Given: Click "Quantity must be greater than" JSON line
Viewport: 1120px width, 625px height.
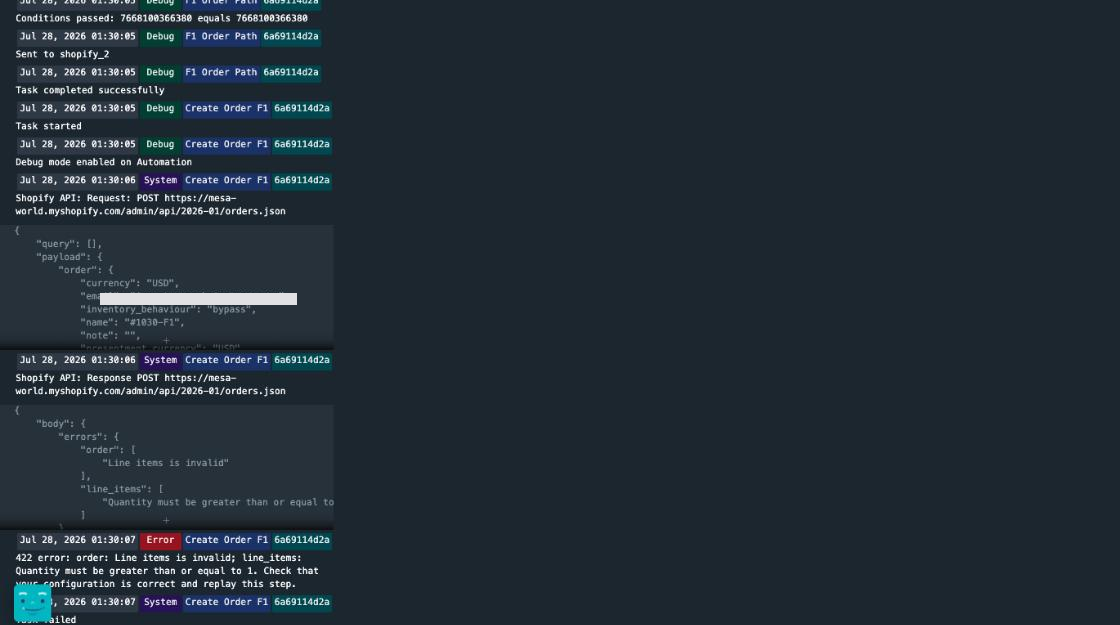Looking at the screenshot, I should [218, 502].
